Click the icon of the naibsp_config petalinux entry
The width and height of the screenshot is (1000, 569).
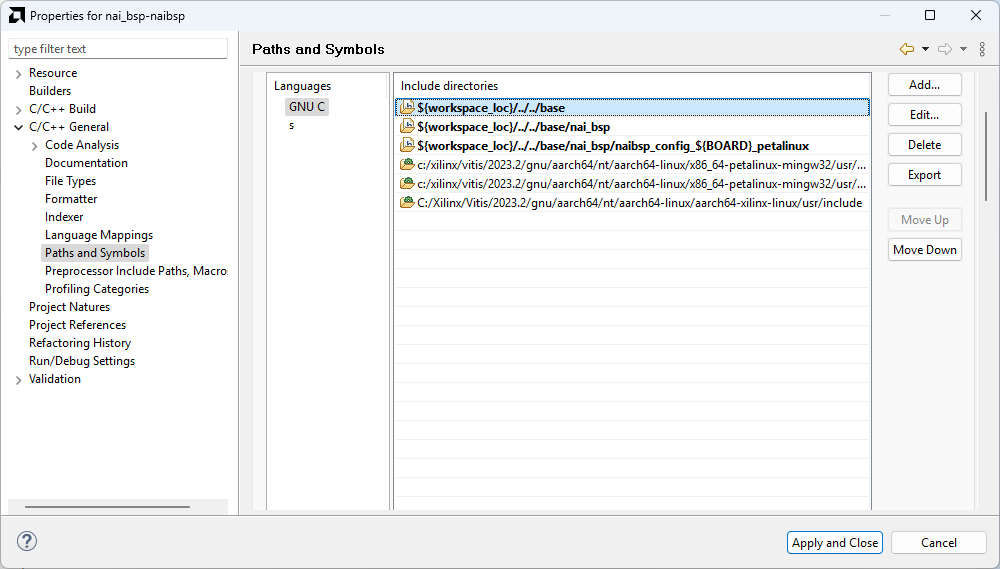(407, 146)
